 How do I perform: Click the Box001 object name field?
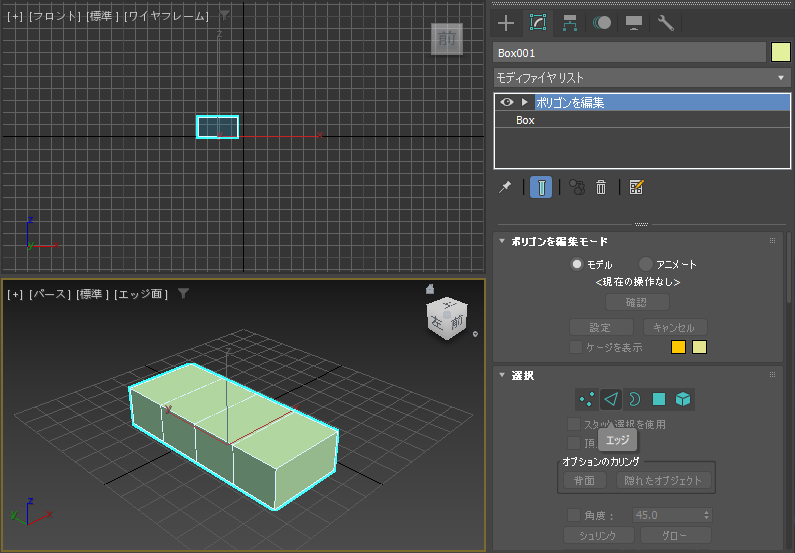point(629,53)
